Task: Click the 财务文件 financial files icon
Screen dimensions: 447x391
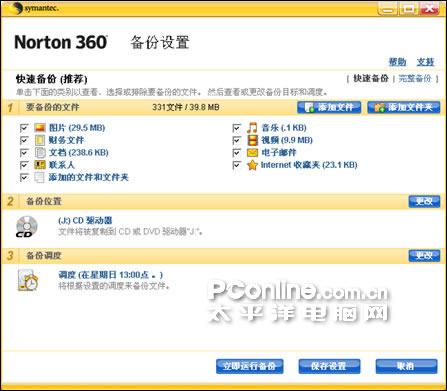Action: pos(40,140)
